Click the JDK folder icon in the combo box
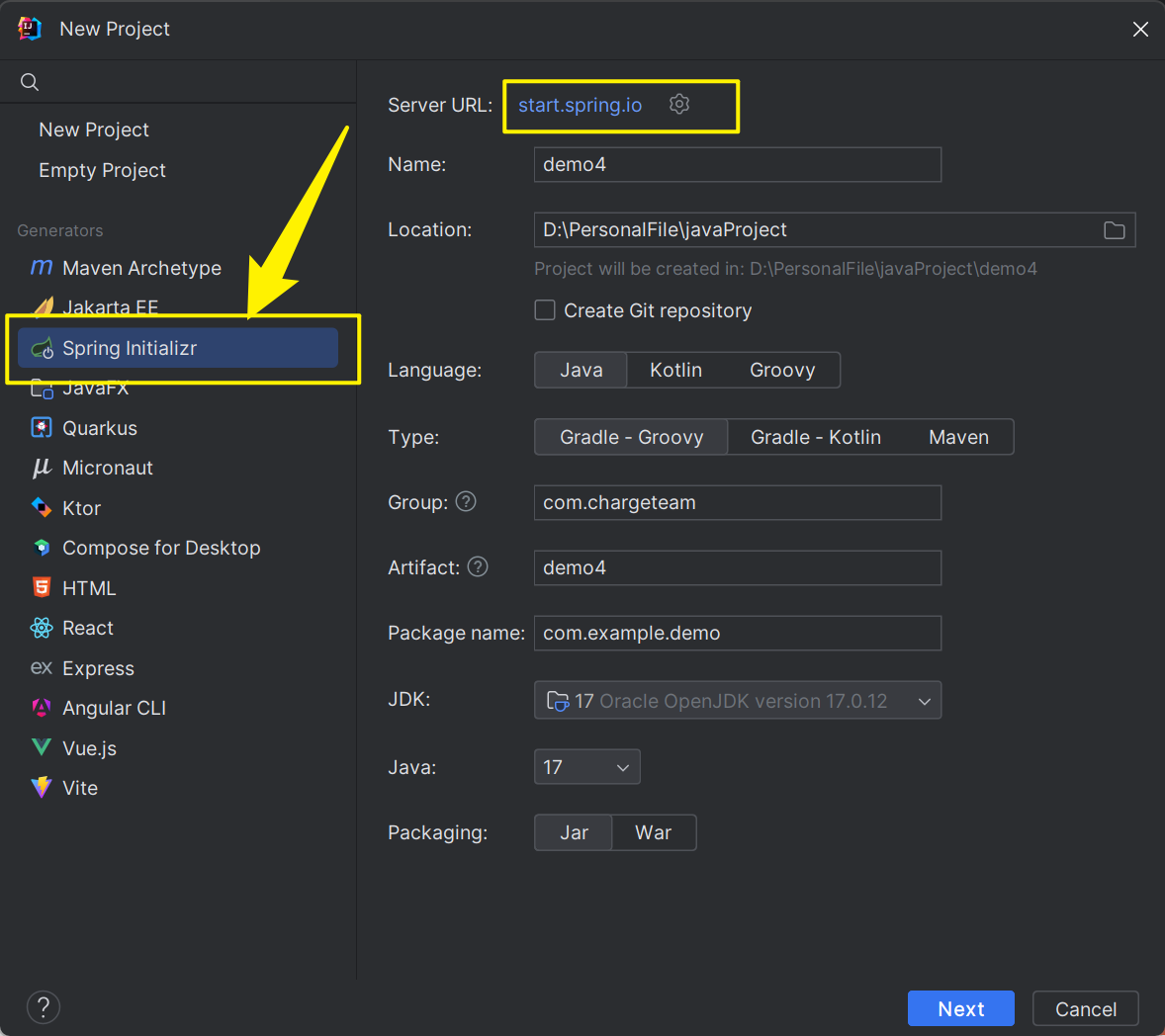 pyautogui.click(x=557, y=700)
